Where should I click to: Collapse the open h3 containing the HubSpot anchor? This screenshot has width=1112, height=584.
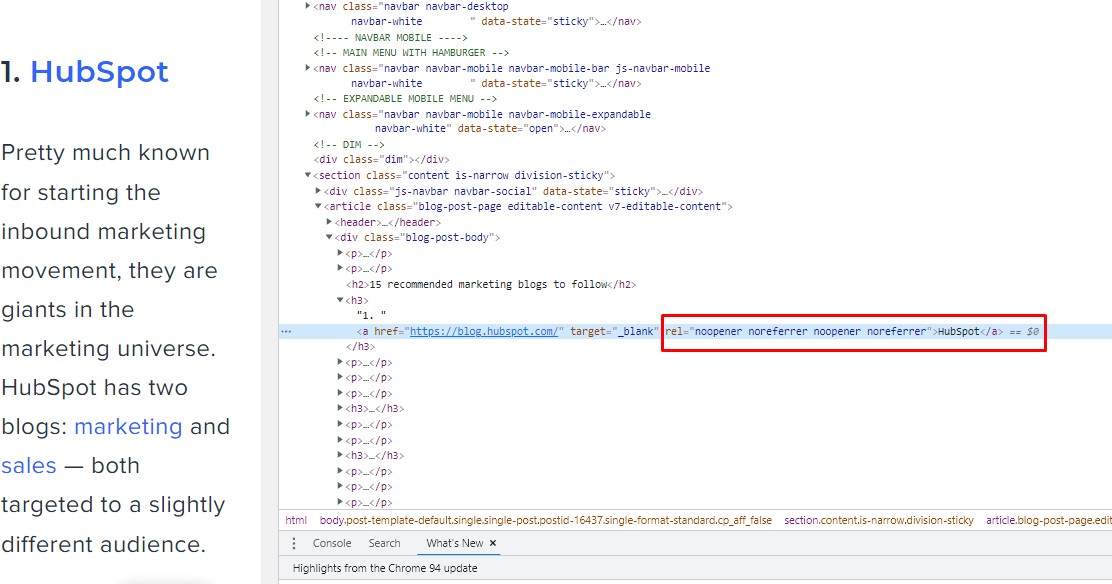pyautogui.click(x=340, y=300)
